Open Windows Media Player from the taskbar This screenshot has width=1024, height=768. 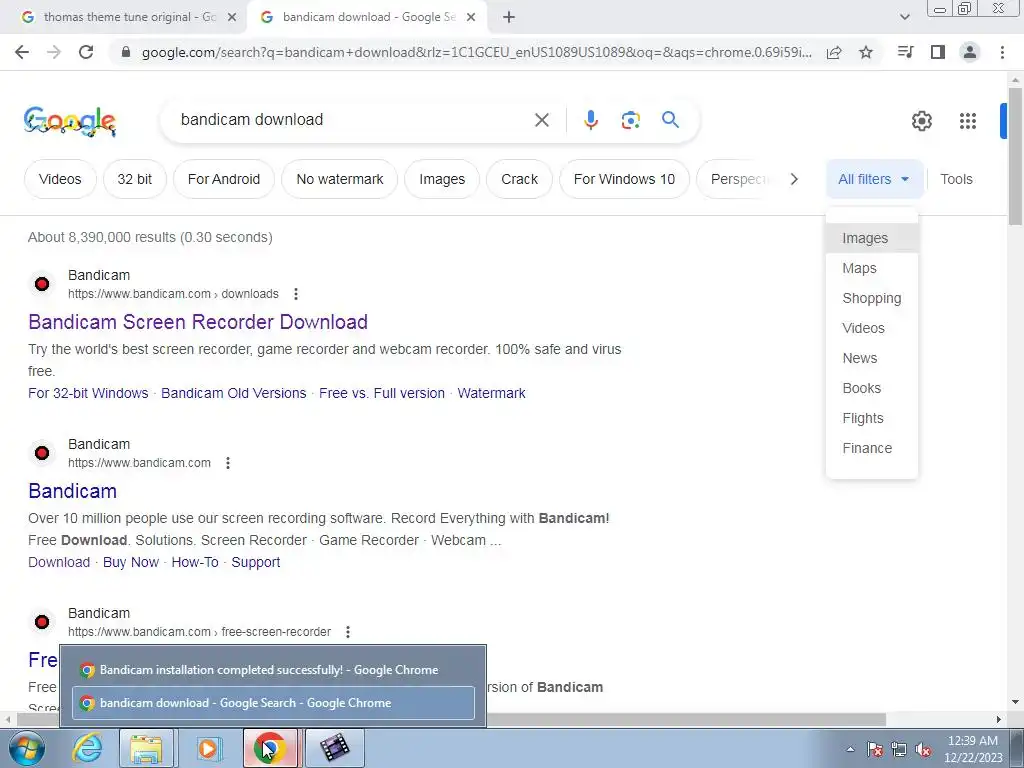(208, 748)
